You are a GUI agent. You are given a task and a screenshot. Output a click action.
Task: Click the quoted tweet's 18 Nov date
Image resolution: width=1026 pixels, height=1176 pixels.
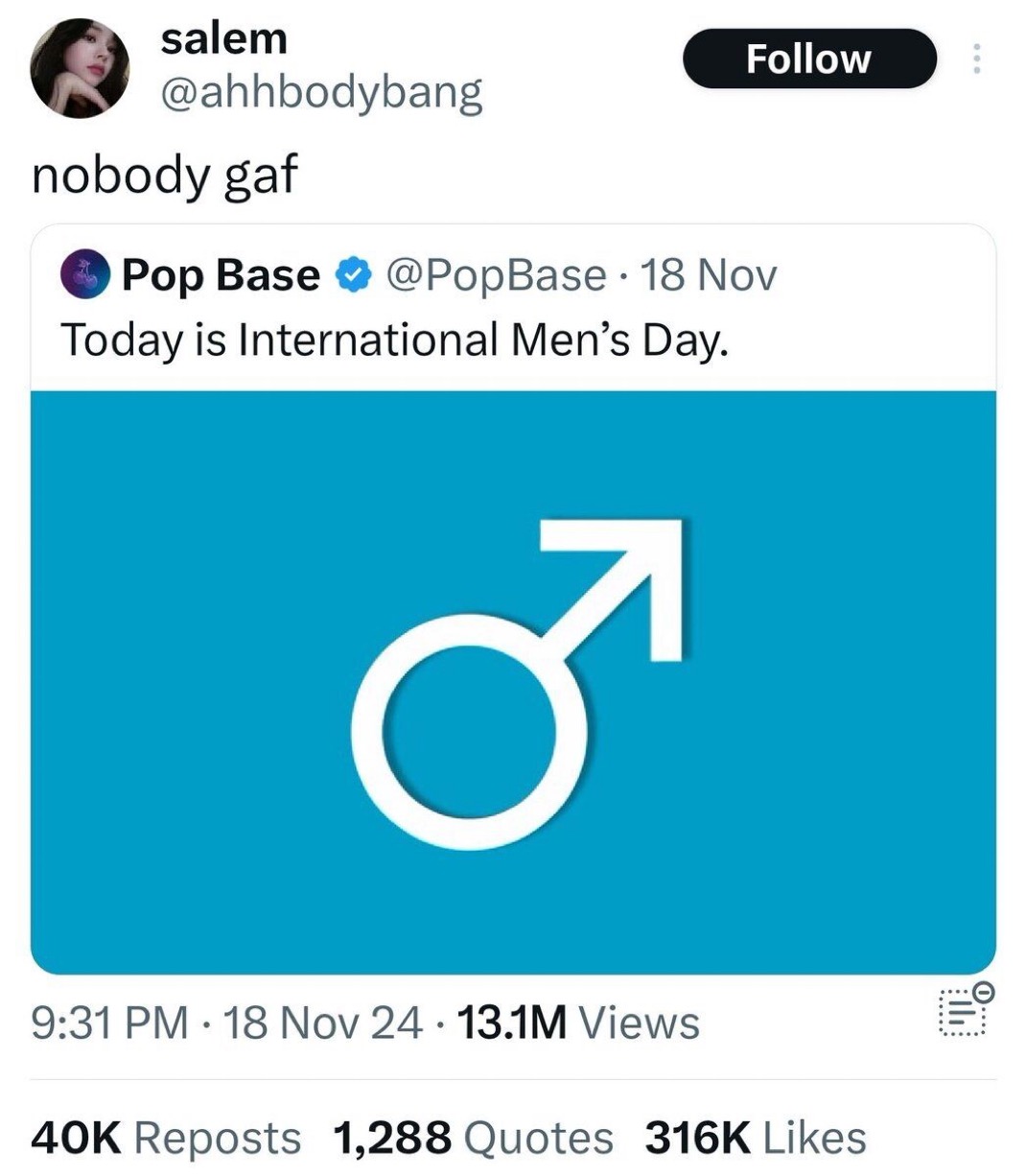tap(708, 275)
